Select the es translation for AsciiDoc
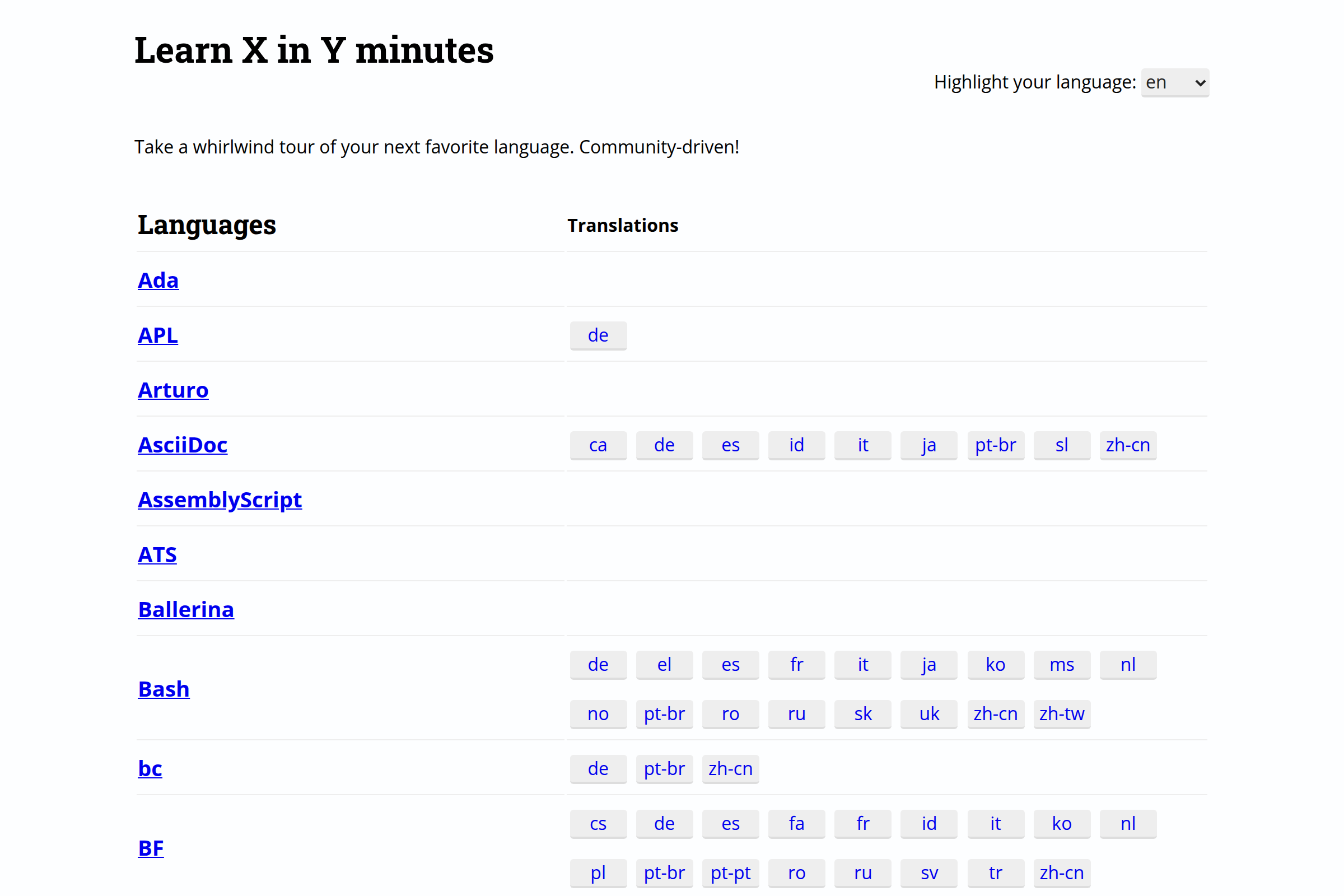 pos(731,445)
